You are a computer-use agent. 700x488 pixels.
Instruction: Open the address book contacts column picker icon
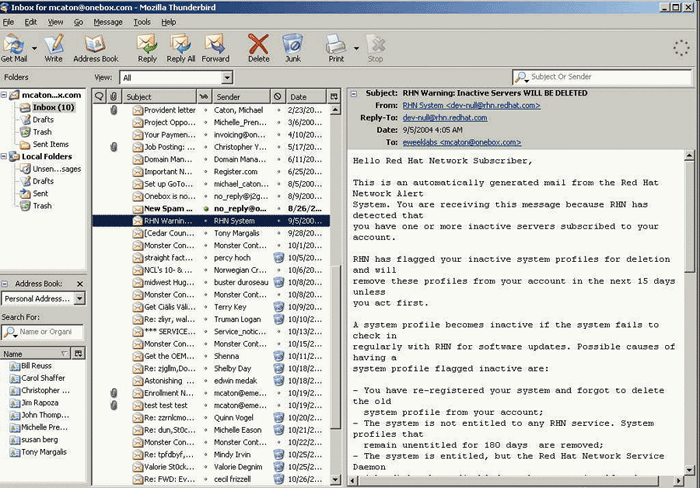pos(79,354)
